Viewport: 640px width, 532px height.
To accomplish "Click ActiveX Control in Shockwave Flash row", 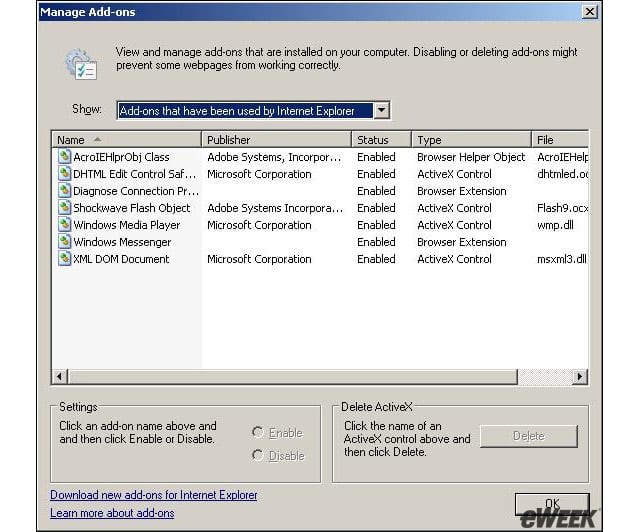I will coord(454,208).
